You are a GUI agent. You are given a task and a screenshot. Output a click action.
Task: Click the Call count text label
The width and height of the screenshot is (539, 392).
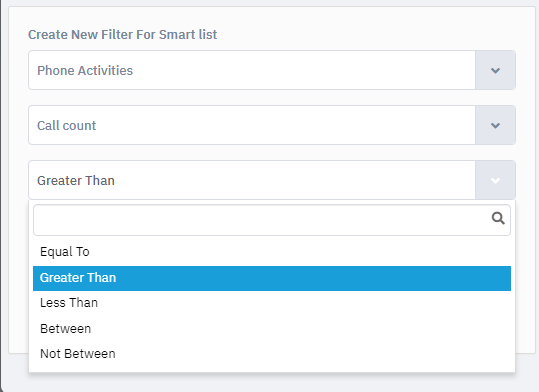tap(66, 126)
